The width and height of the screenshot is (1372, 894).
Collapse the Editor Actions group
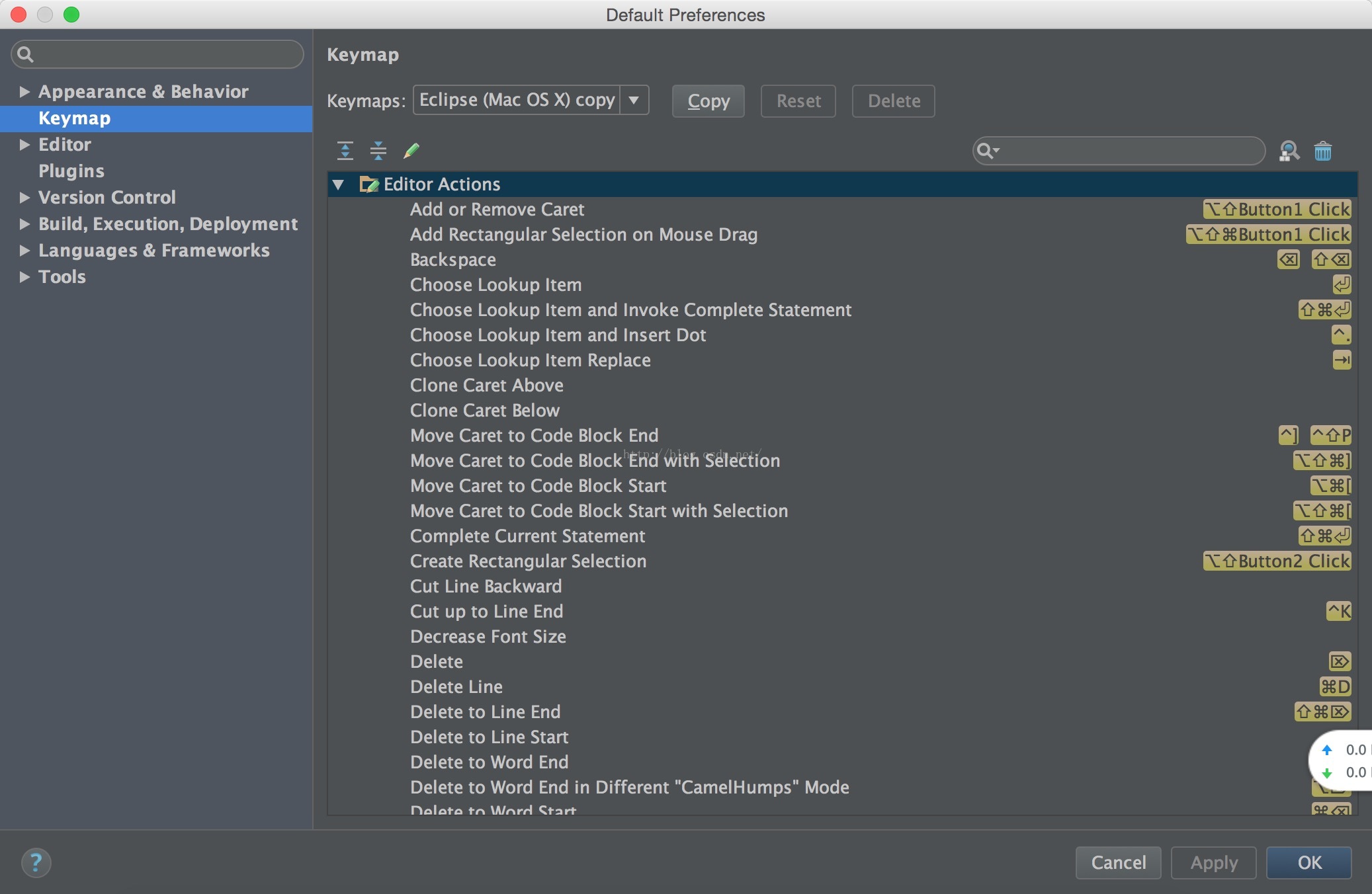(339, 184)
